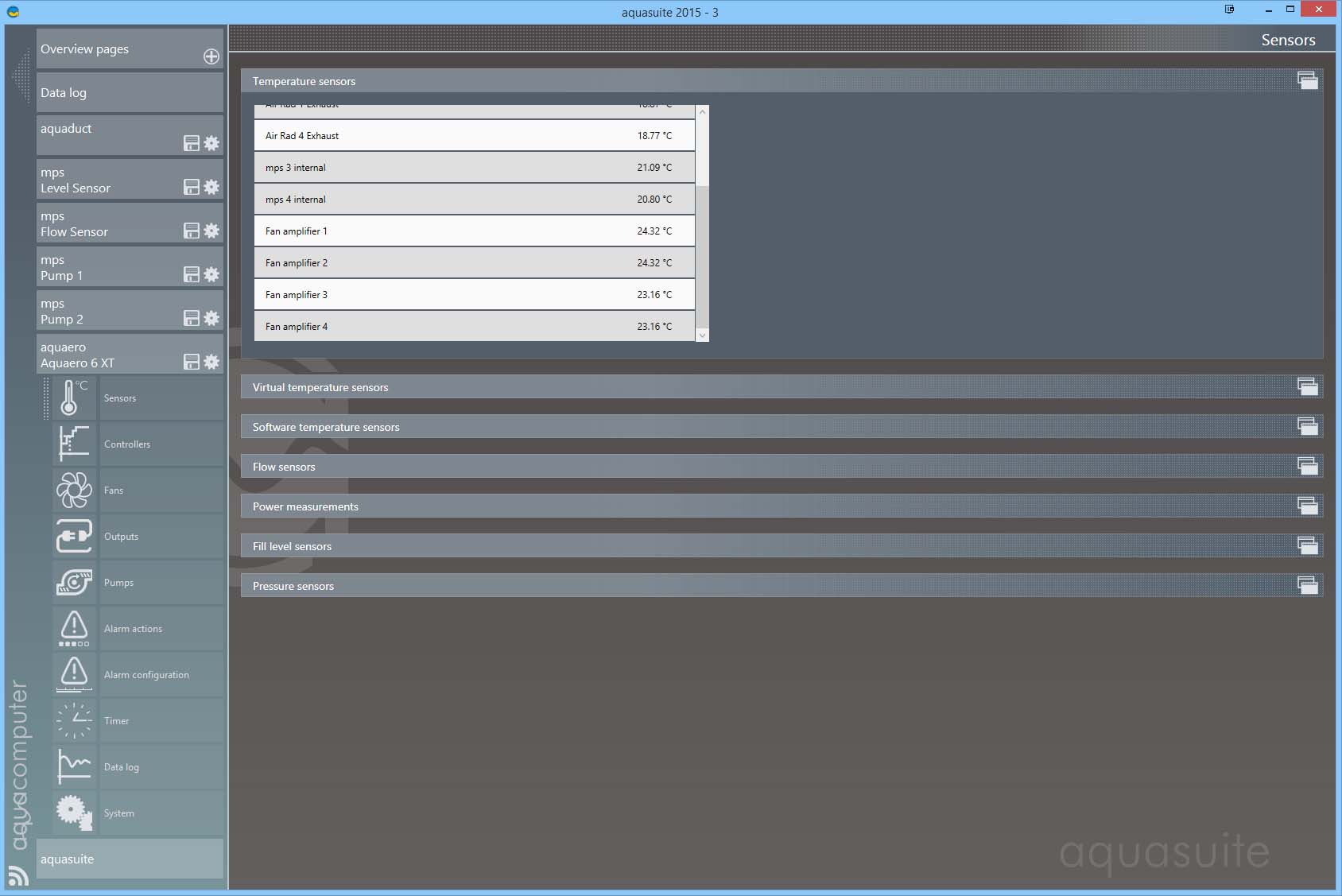Click the sensor list scroll-down arrow
This screenshot has width=1342, height=896.
[702, 336]
